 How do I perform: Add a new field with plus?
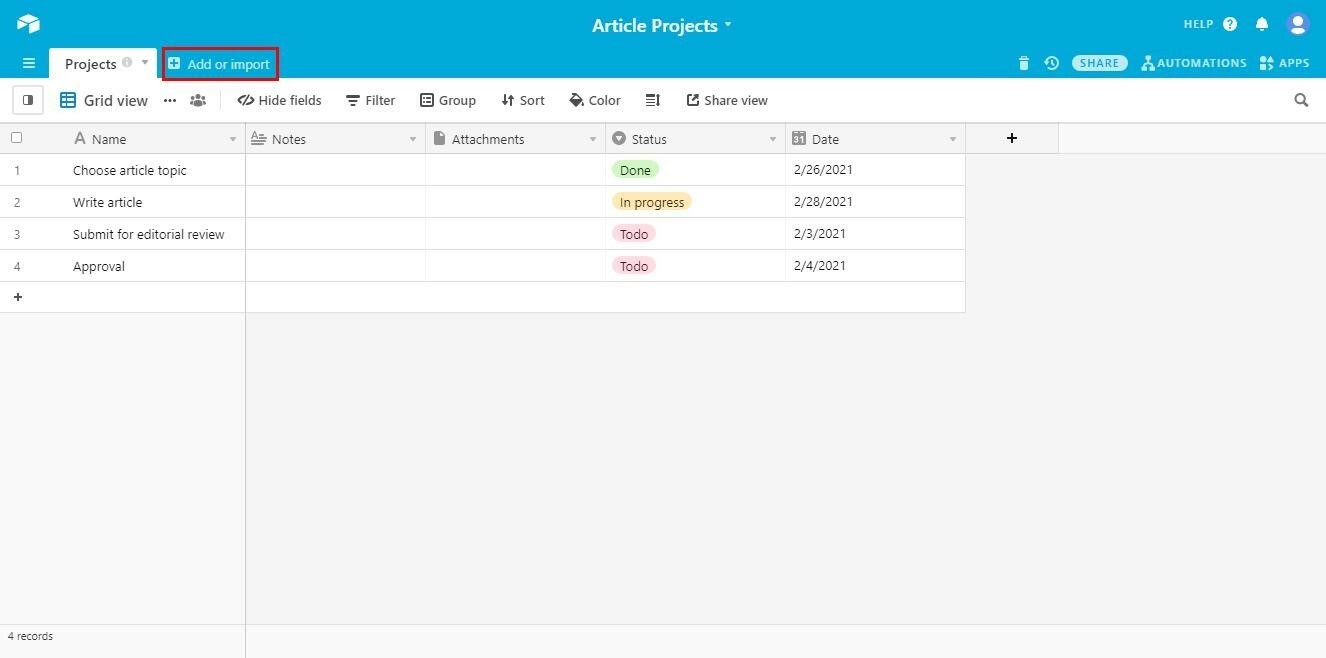[1012, 138]
